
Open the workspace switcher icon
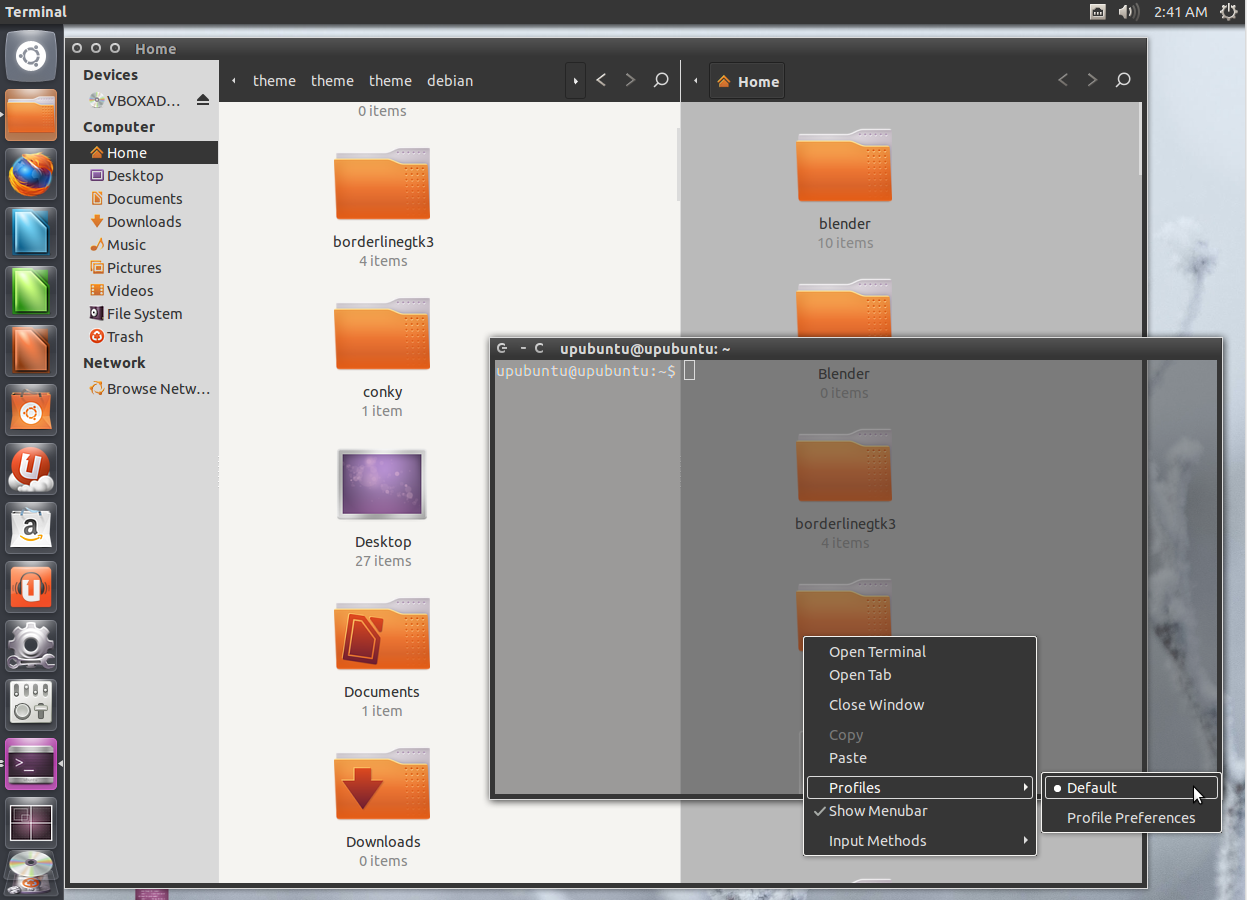tap(31, 823)
